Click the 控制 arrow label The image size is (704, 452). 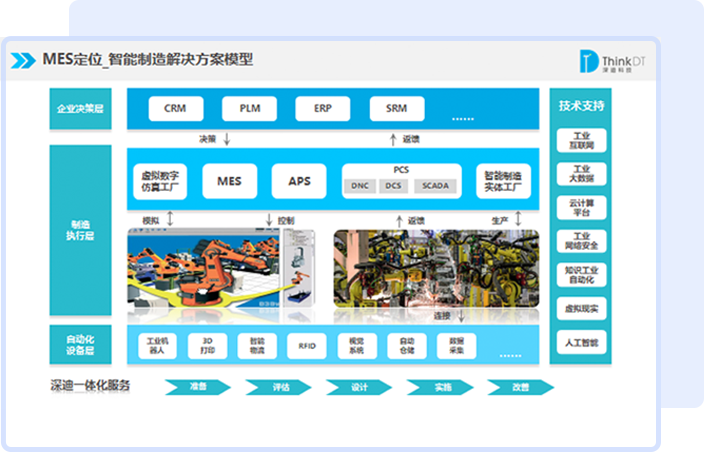click(x=286, y=220)
